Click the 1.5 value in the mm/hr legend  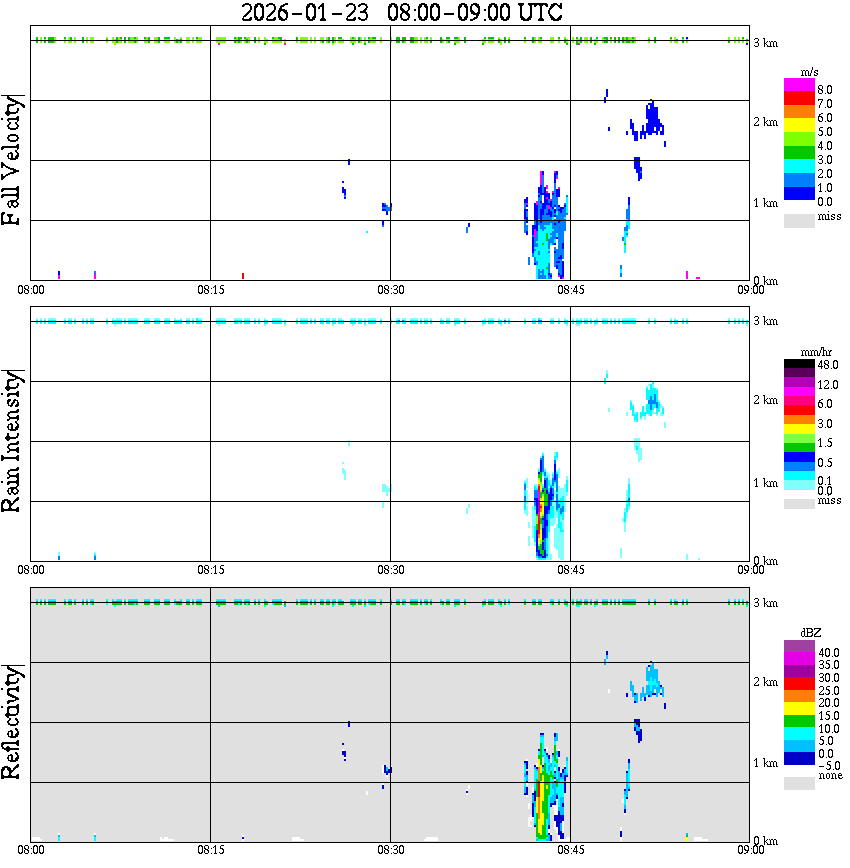click(825, 442)
